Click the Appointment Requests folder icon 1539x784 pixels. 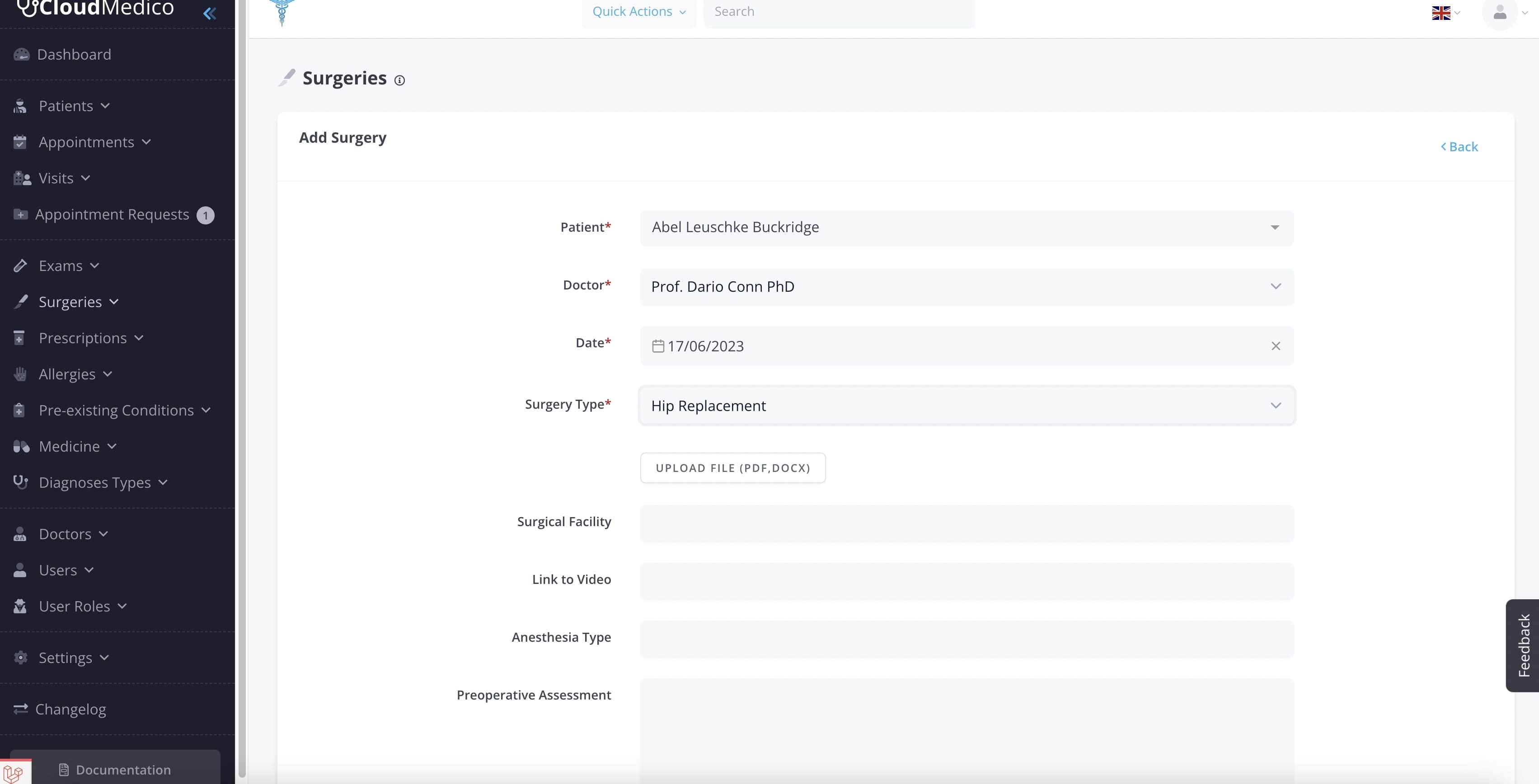(x=20, y=215)
